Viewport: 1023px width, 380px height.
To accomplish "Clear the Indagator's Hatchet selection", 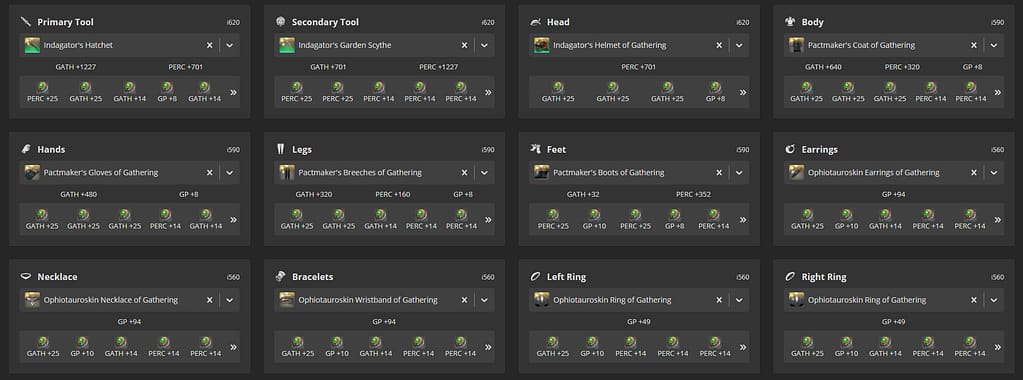I will pyautogui.click(x=209, y=45).
